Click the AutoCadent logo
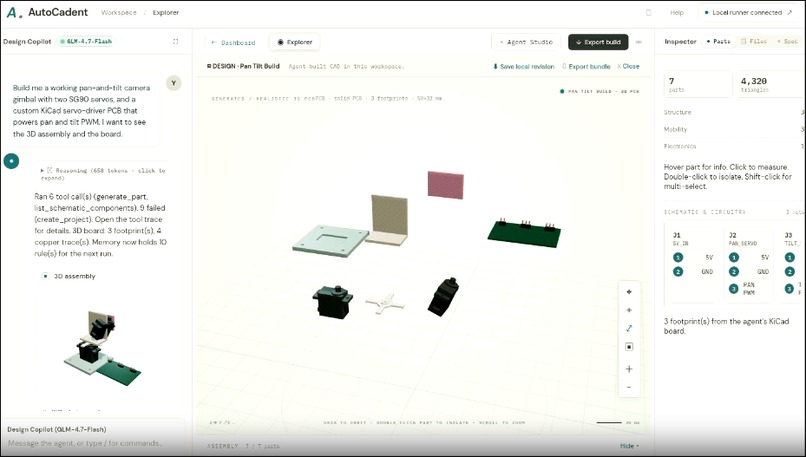 click(x=47, y=12)
